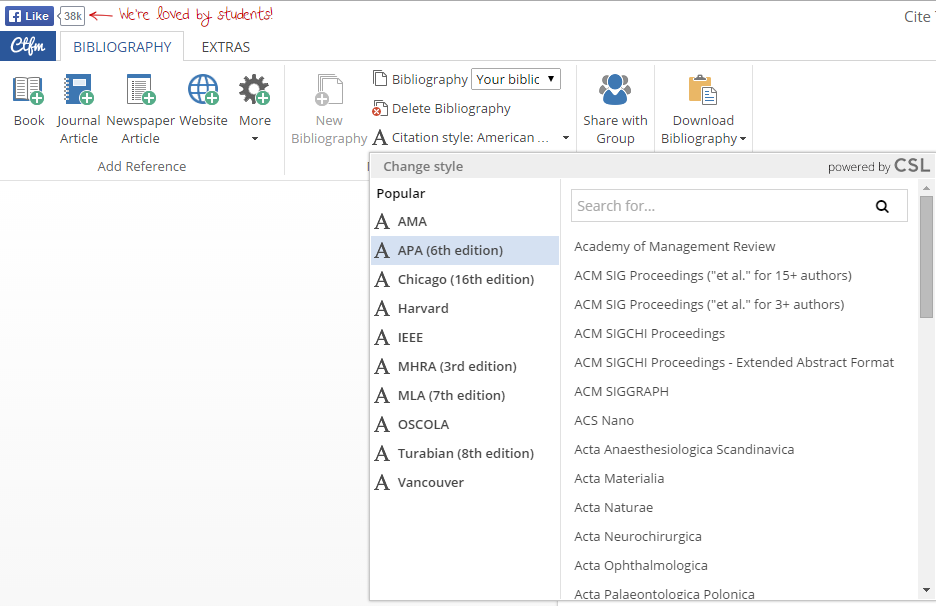The image size is (936, 606).
Task: Click the scrollbar down arrow
Action: click(x=926, y=590)
